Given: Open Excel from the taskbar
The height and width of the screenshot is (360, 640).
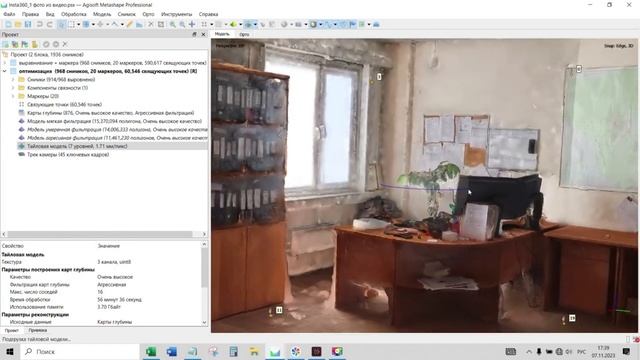Looking at the screenshot, I should [151, 351].
